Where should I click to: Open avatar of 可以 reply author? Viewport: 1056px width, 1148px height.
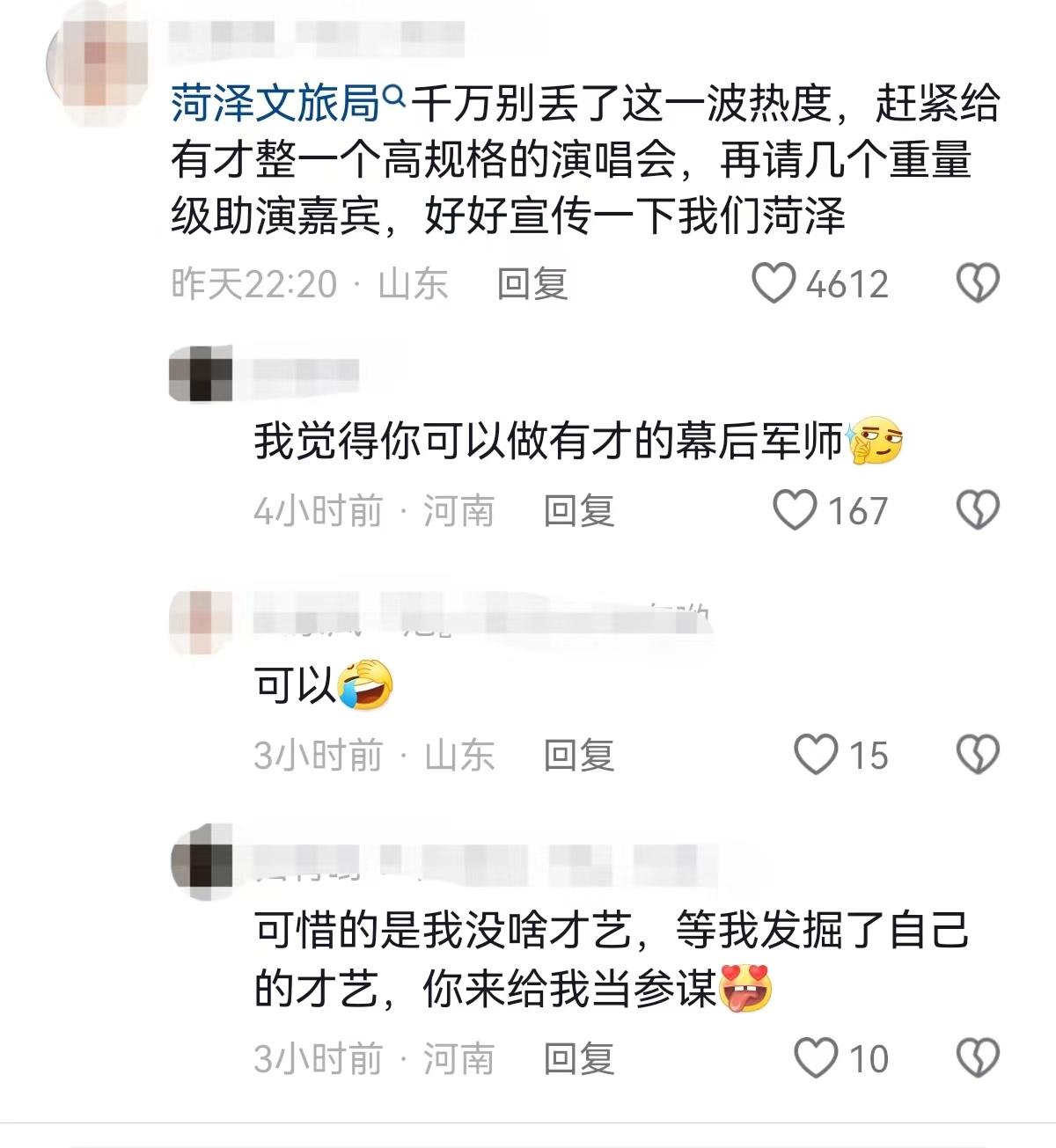(x=201, y=622)
